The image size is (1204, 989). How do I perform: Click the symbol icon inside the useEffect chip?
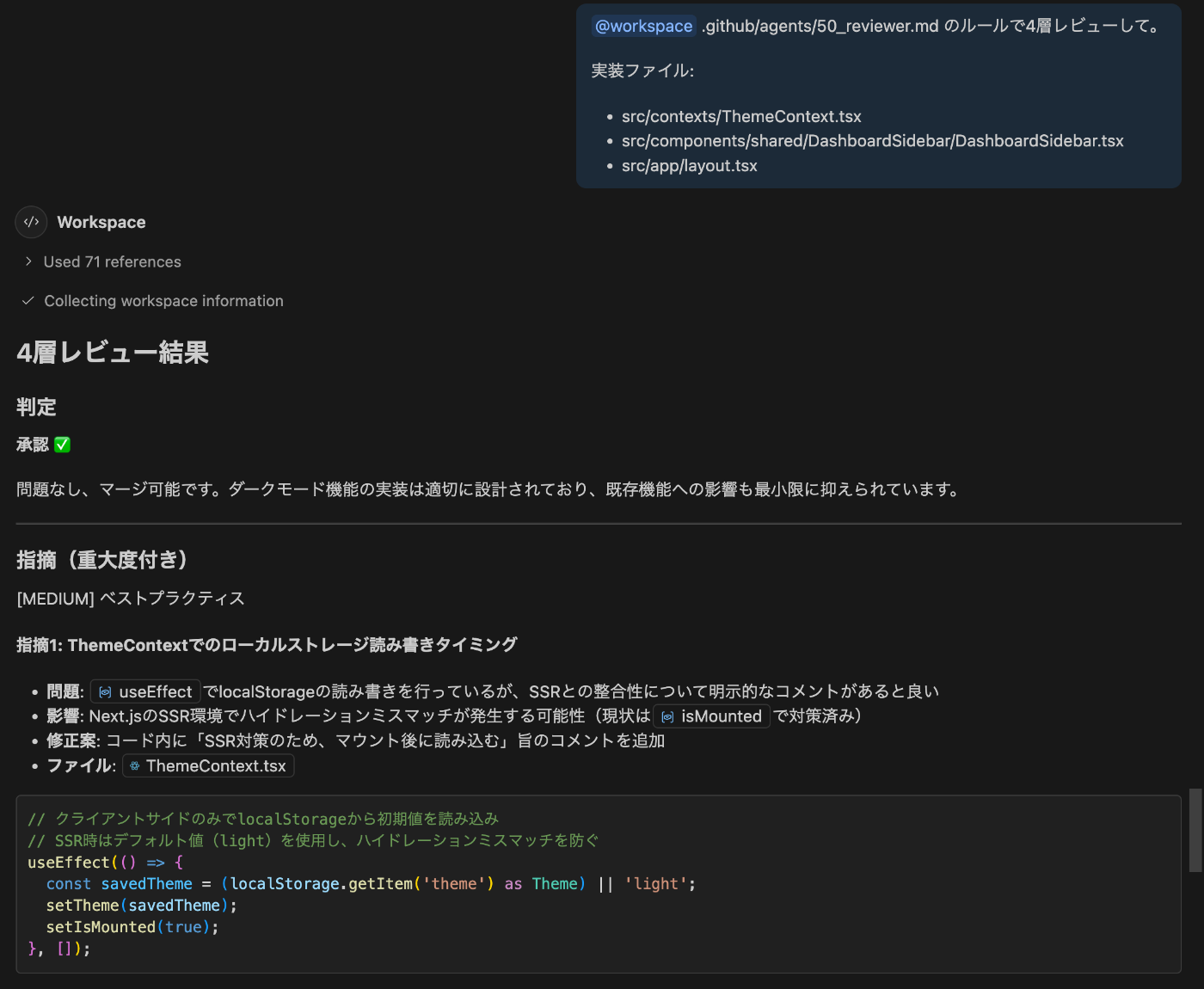pyautogui.click(x=105, y=691)
